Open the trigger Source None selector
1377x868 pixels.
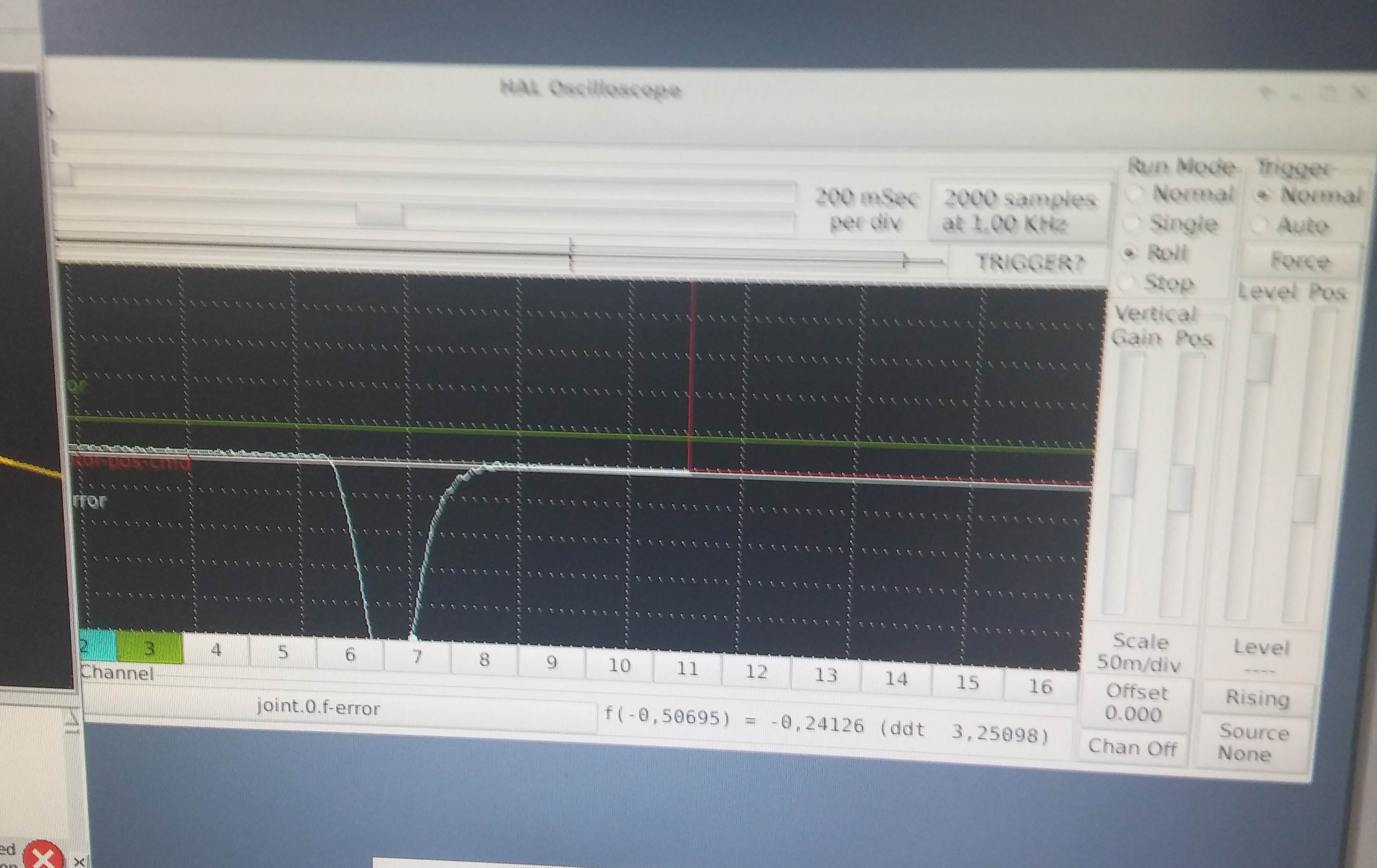tap(1253, 743)
